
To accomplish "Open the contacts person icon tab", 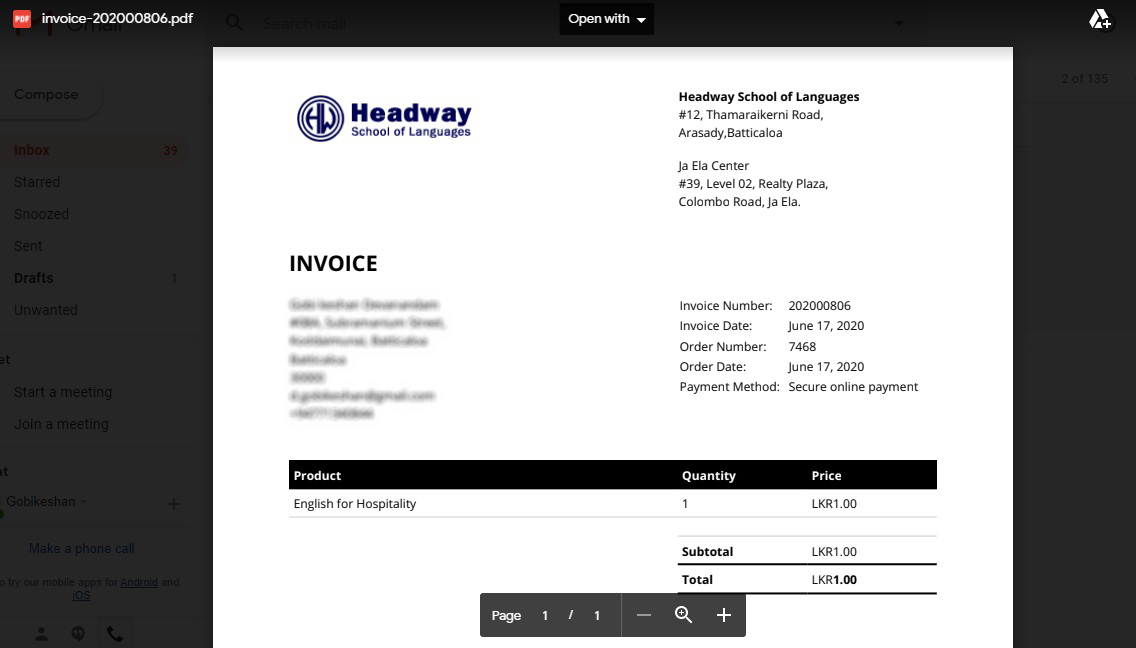I will [x=41, y=634].
